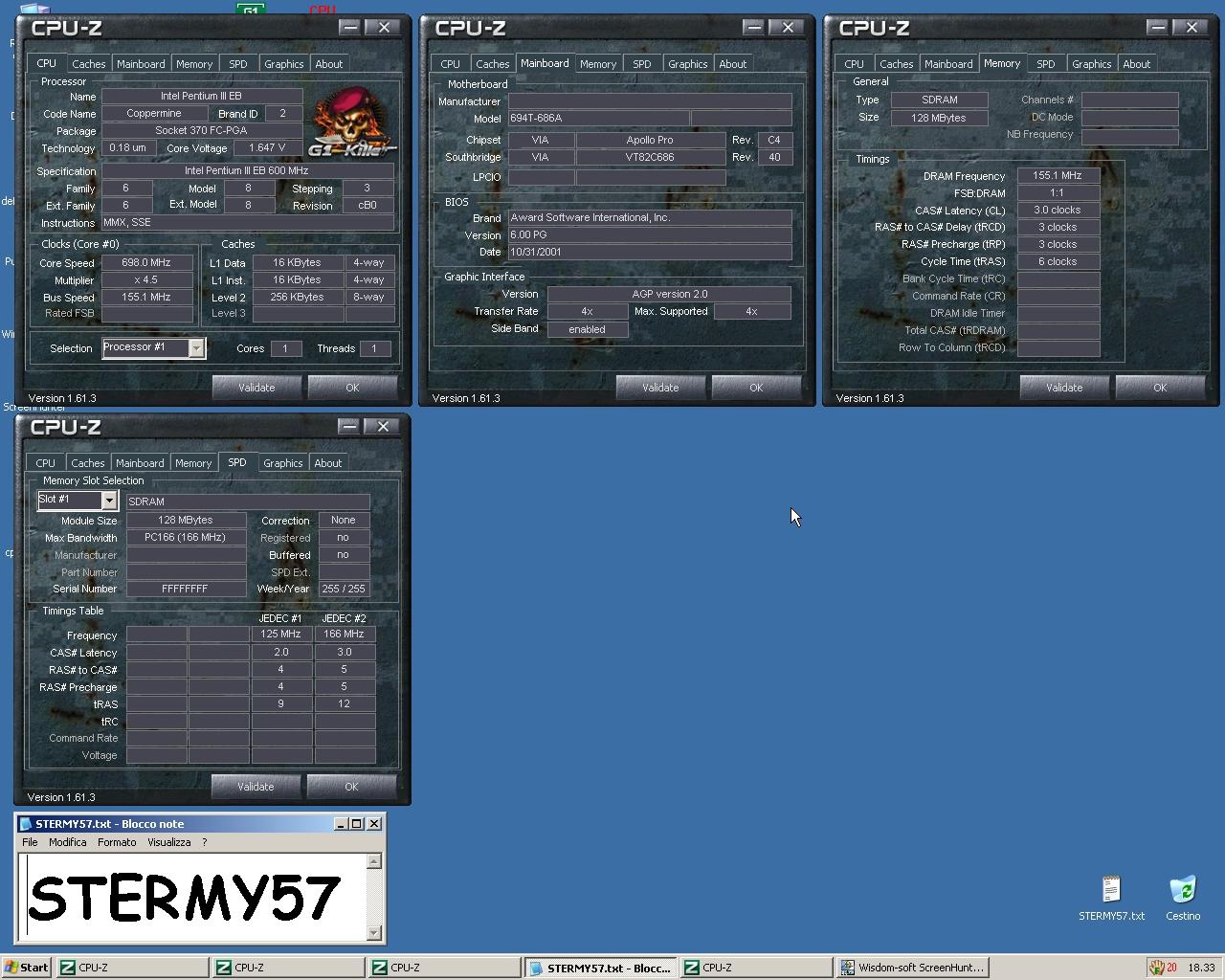Viewport: 1225px width, 980px height.
Task: Click the JEDEC #2 166 MHz cell
Action: [x=344, y=635]
